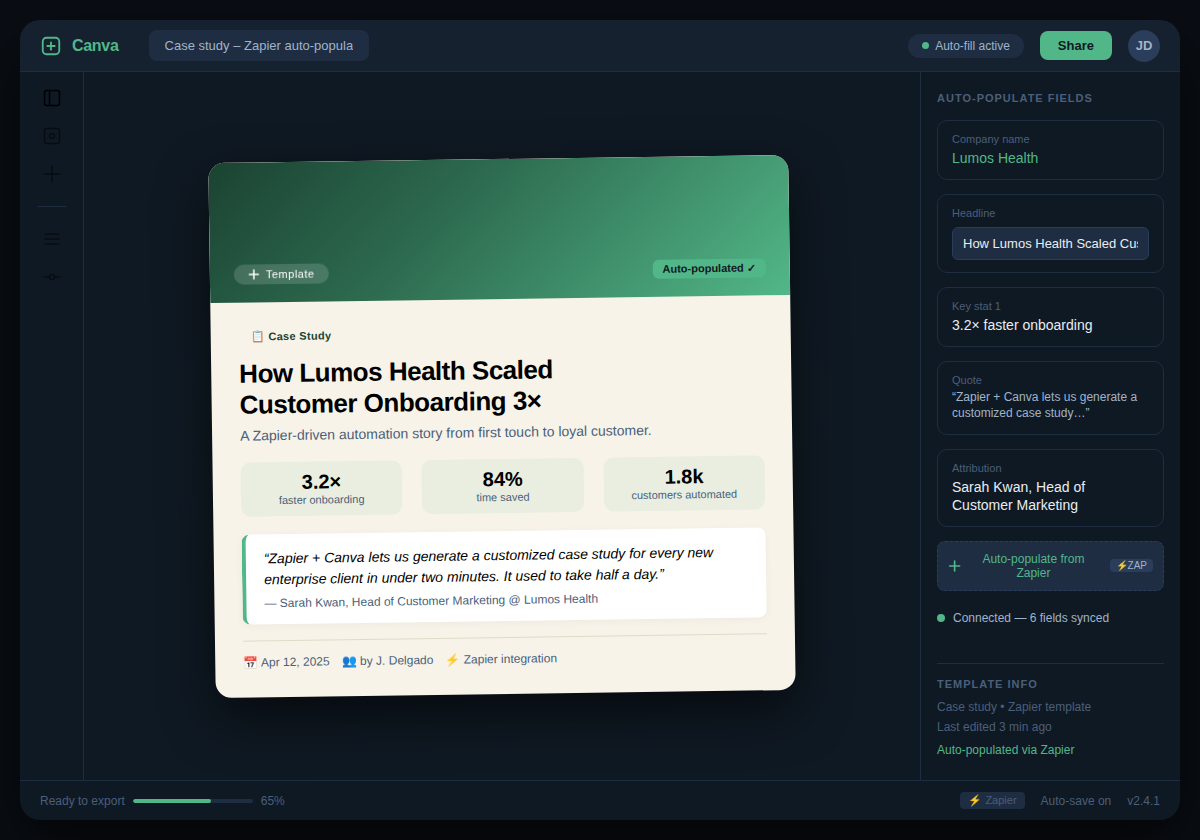Click the Canva logo icon
This screenshot has width=1200, height=840.
pyautogui.click(x=51, y=46)
